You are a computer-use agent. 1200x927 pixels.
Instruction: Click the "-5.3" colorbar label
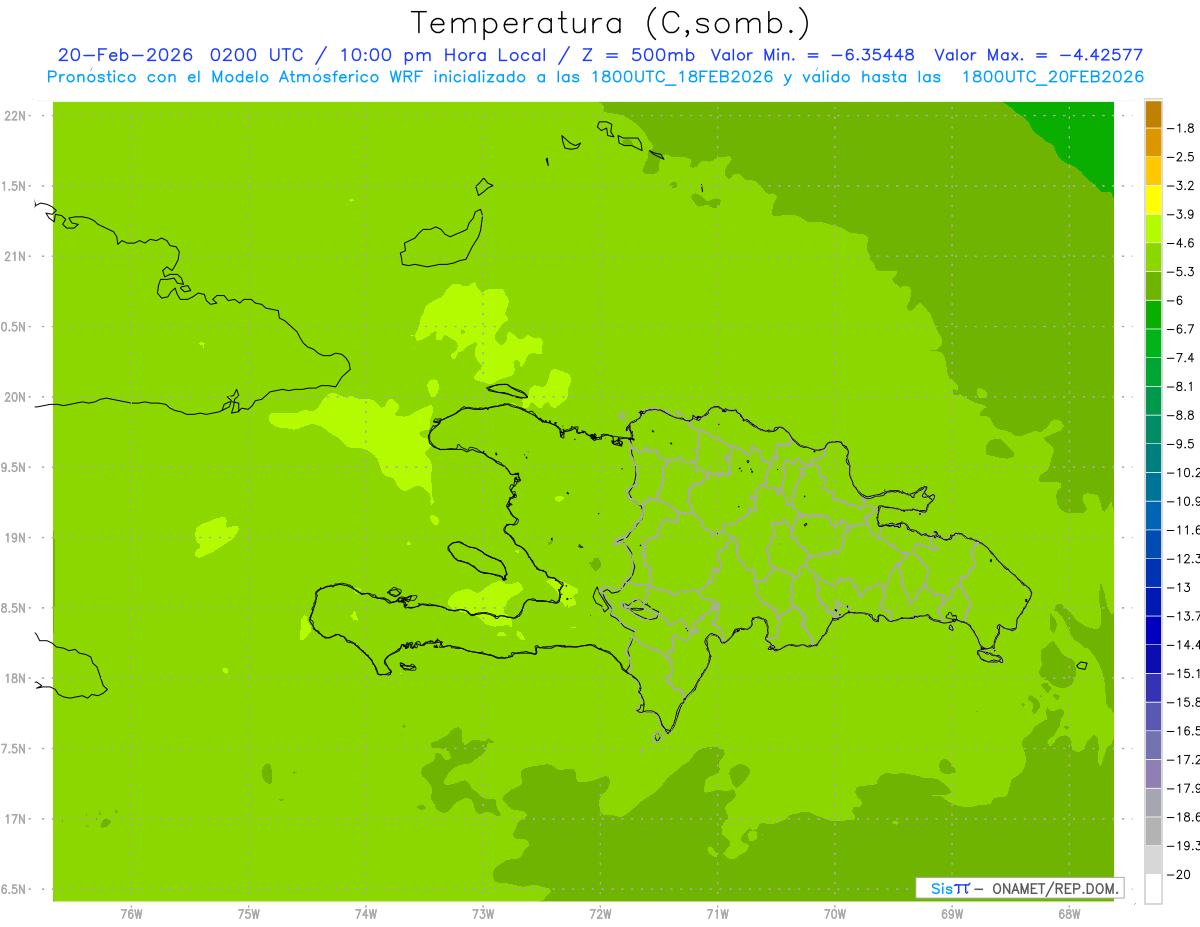tap(1181, 271)
